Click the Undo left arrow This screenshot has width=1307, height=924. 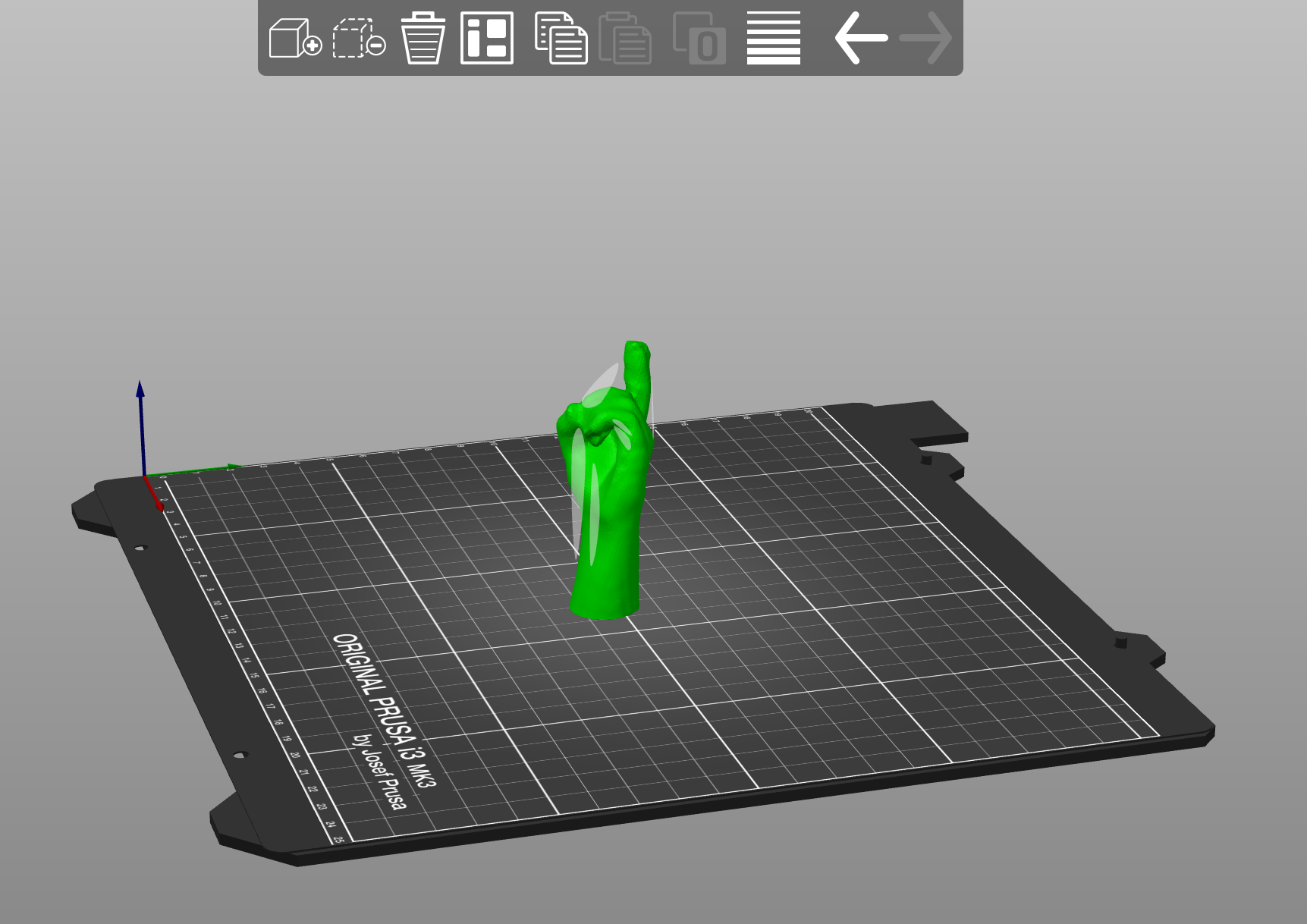861,37
